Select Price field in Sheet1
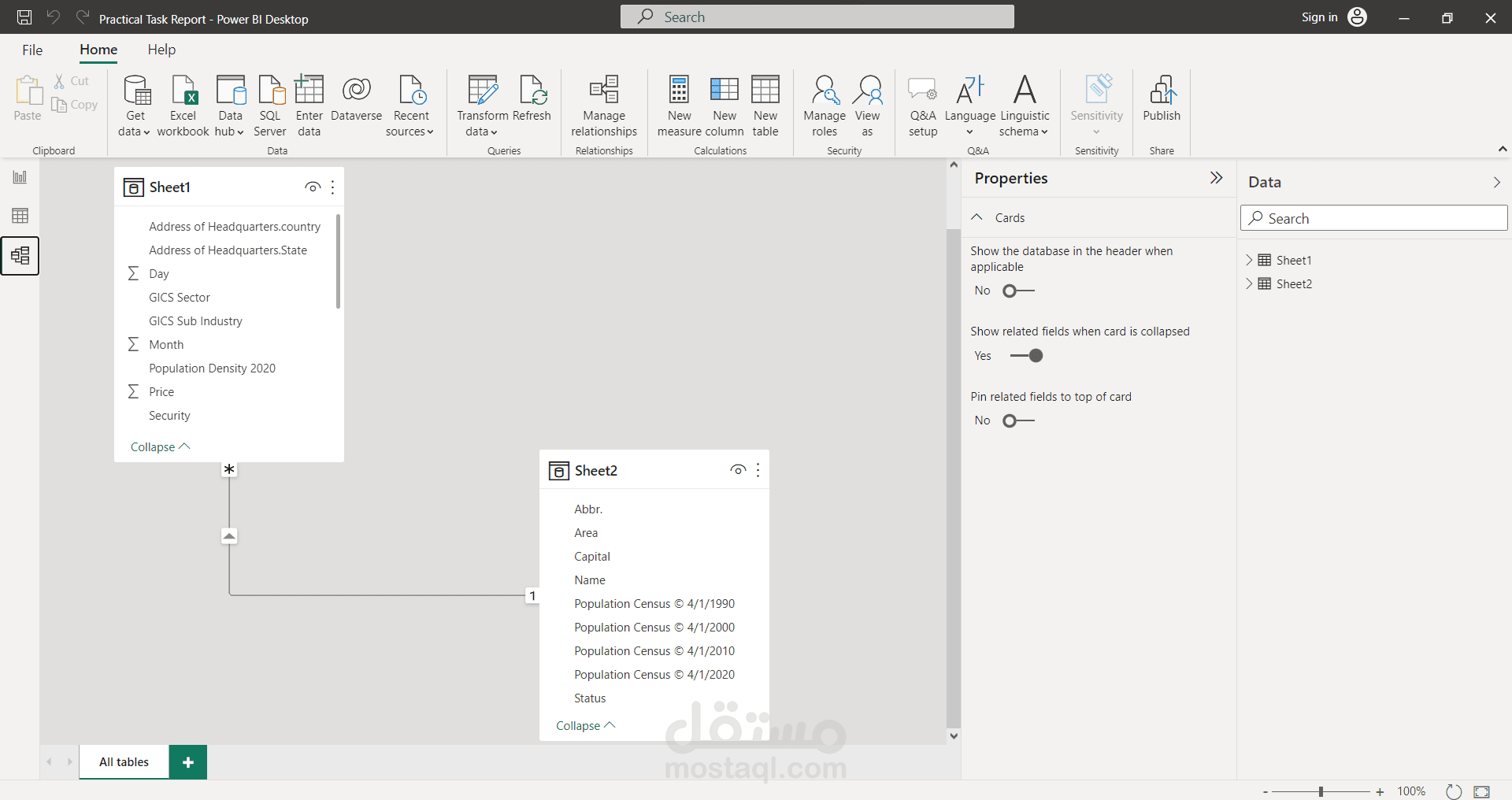The height and width of the screenshot is (800, 1512). (x=161, y=392)
